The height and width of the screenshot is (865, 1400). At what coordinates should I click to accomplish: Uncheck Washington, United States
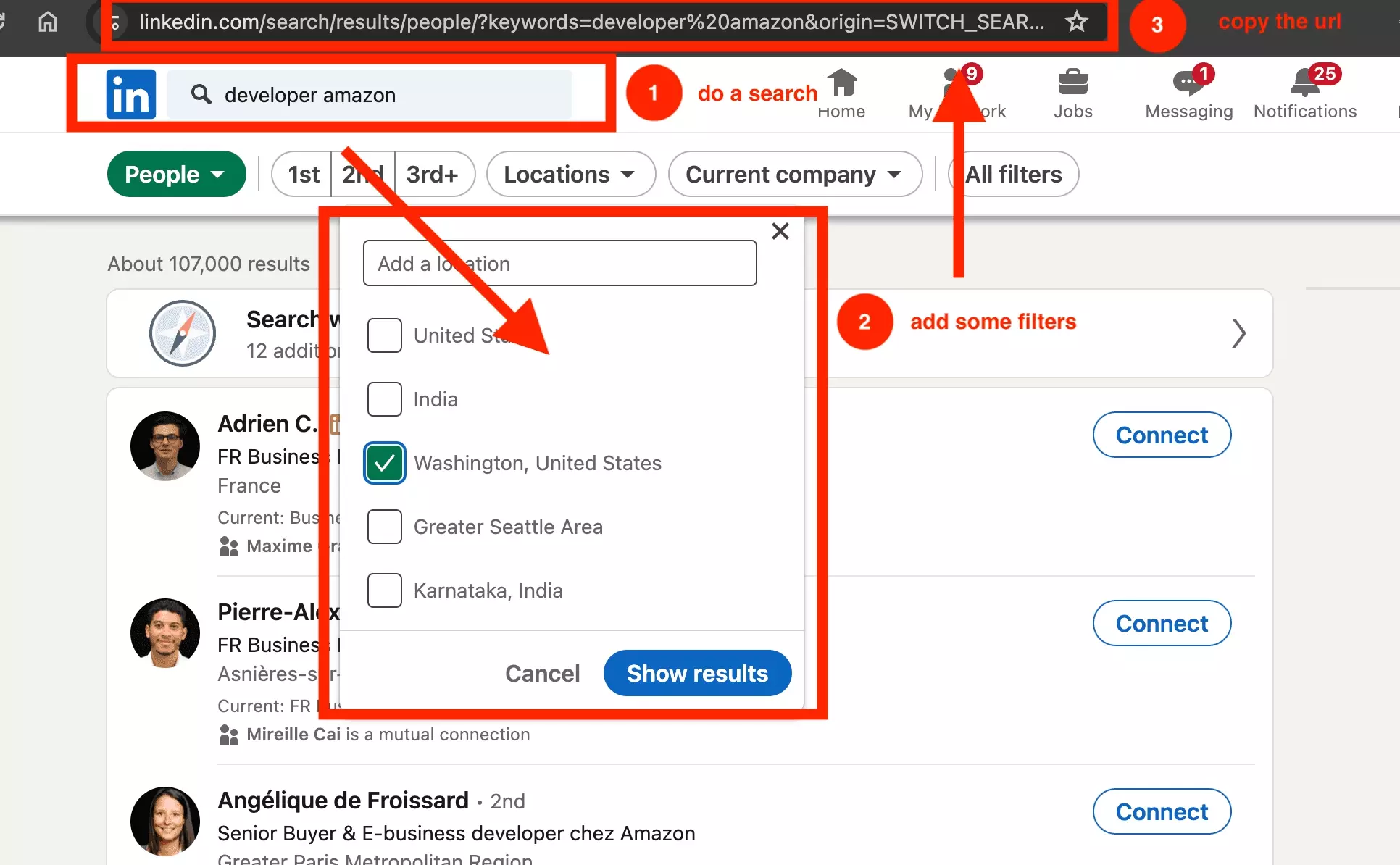tap(384, 462)
